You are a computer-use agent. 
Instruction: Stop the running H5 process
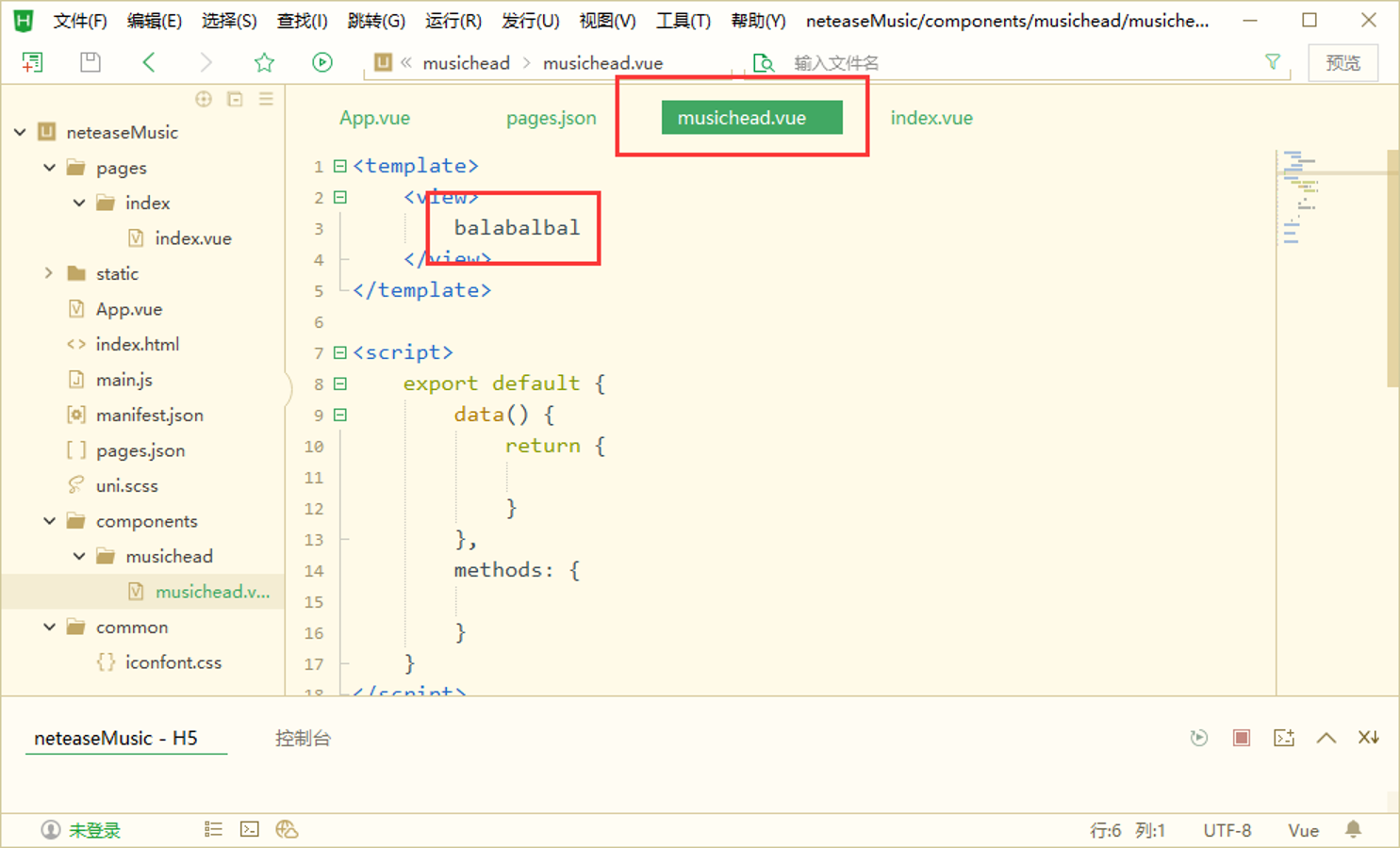tap(1242, 738)
